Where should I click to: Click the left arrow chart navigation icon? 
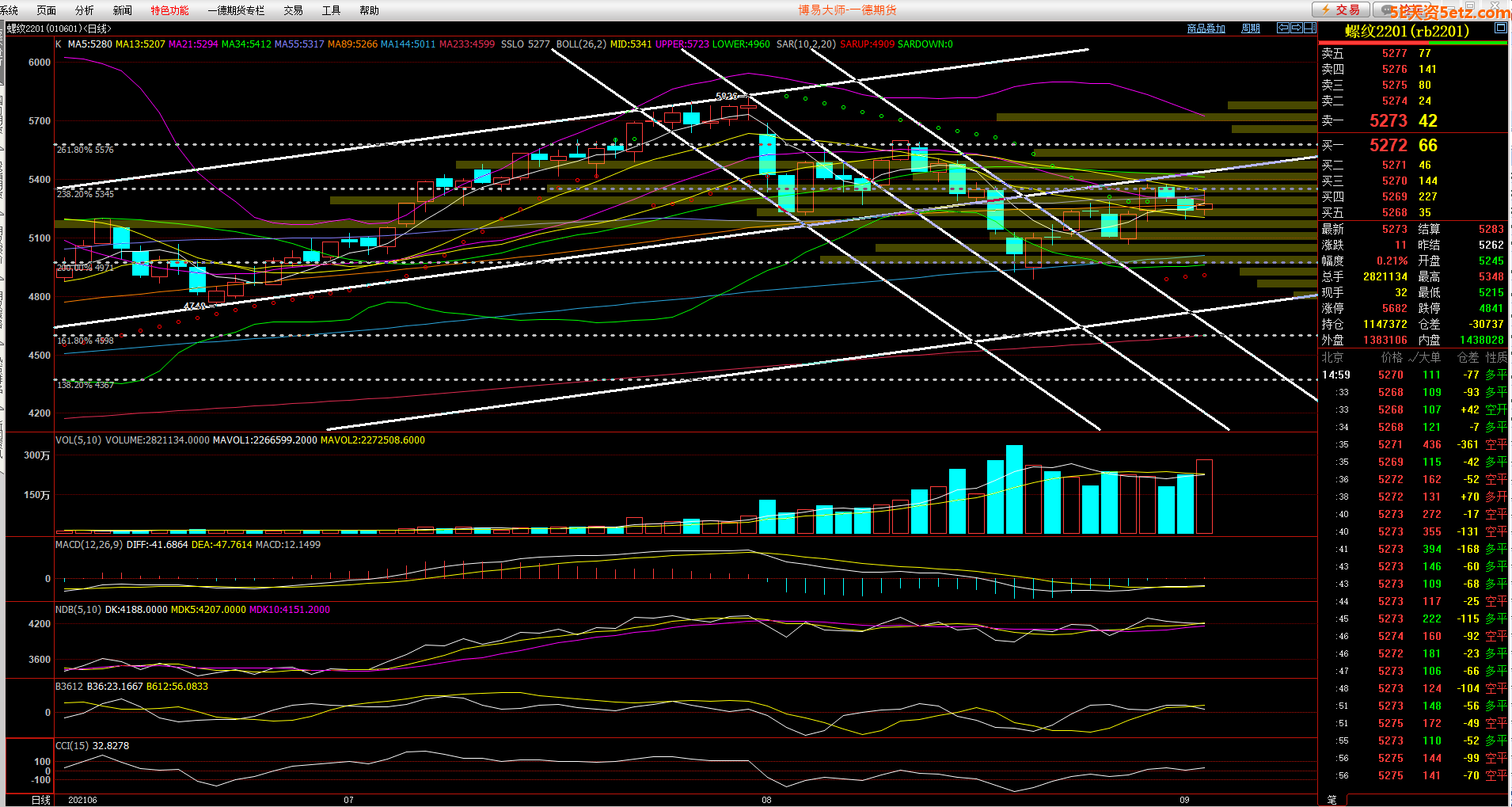tap(1283, 28)
